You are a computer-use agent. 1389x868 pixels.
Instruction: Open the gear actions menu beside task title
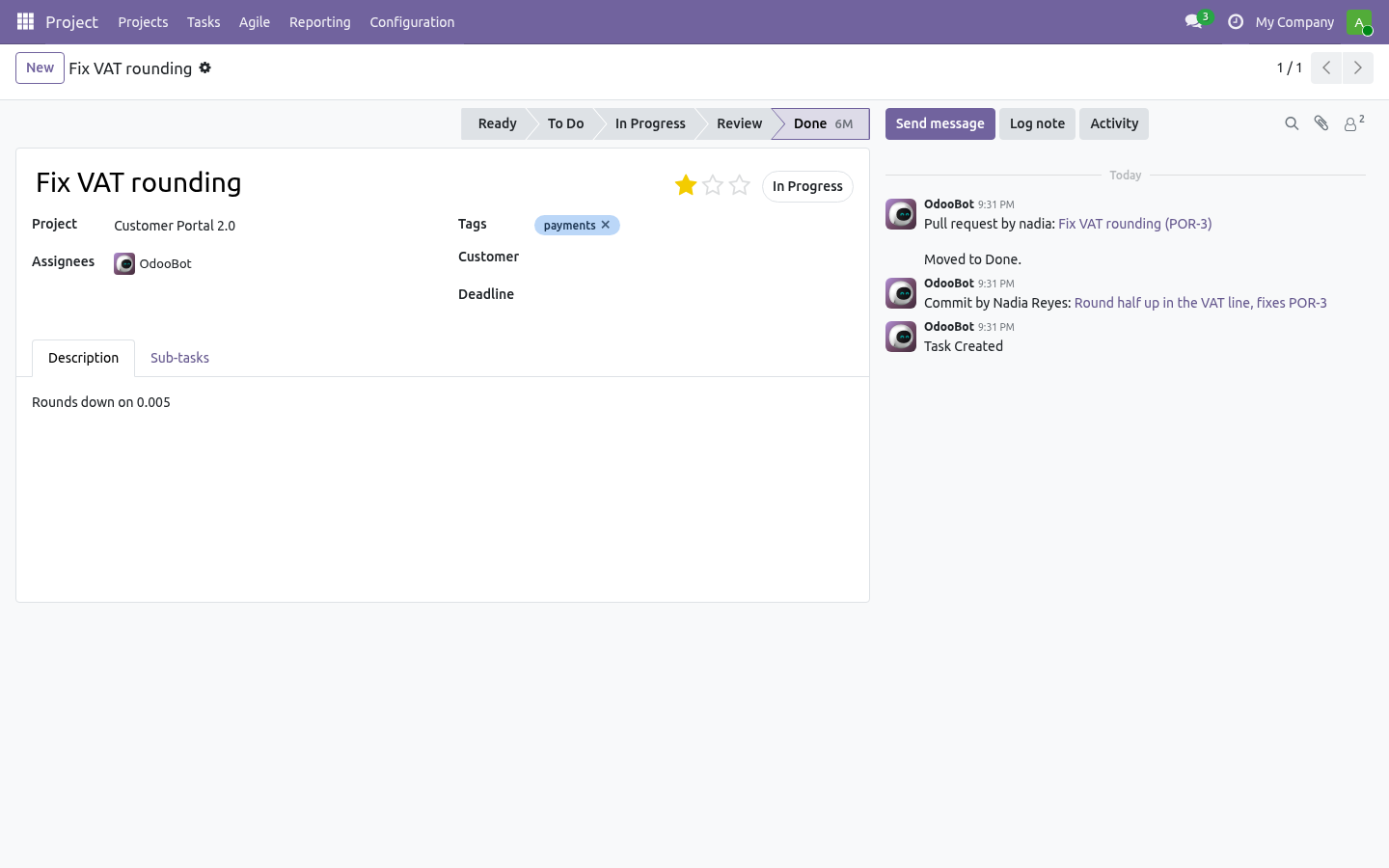point(205,68)
